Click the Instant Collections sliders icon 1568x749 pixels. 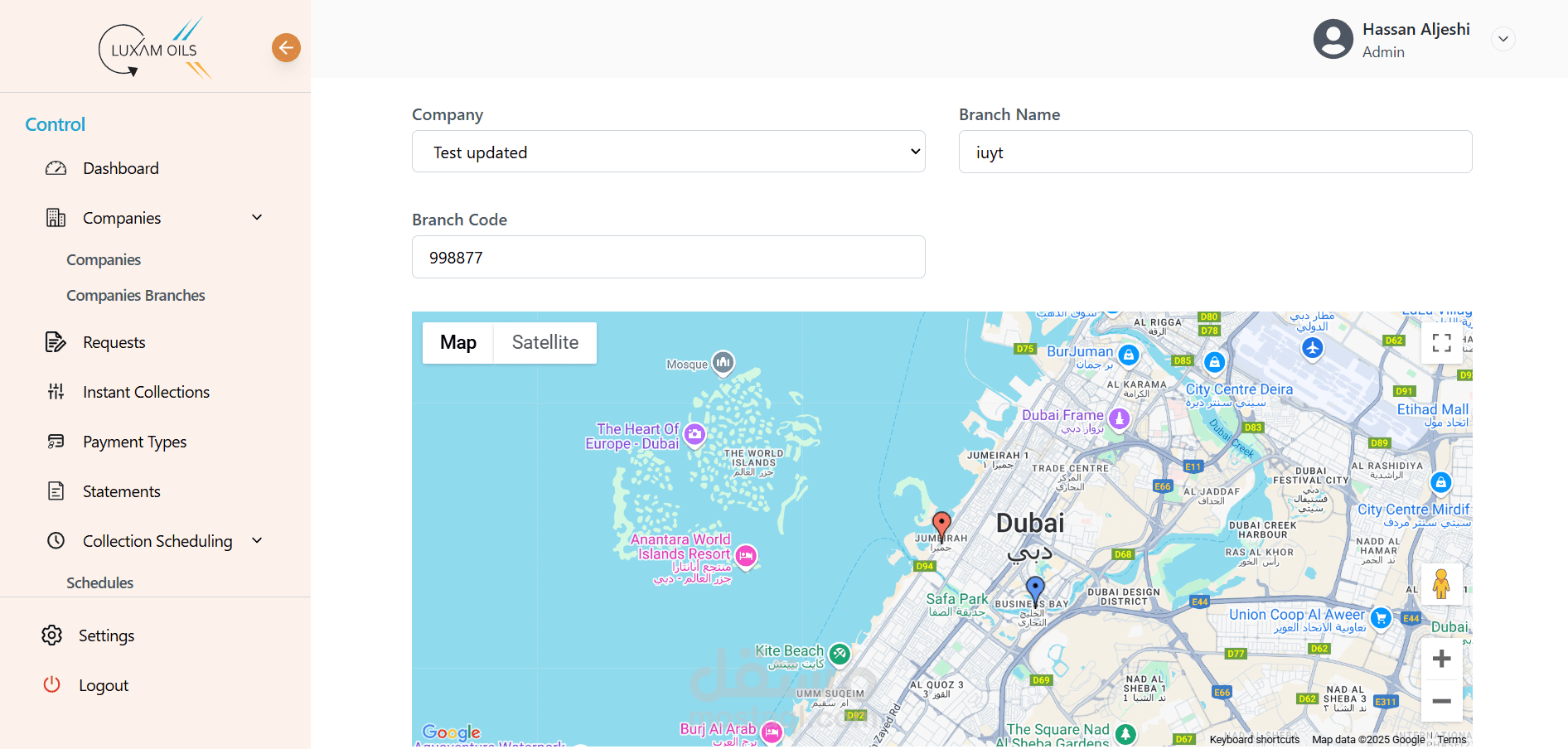56,392
